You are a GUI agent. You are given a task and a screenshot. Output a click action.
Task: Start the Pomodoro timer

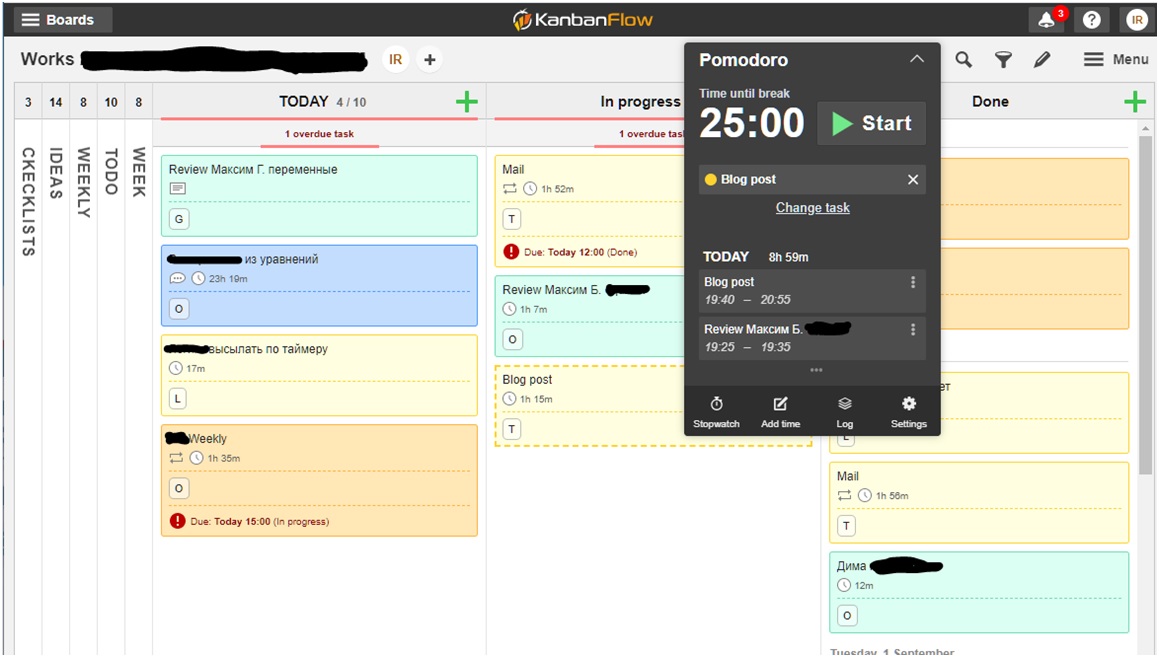(x=871, y=123)
